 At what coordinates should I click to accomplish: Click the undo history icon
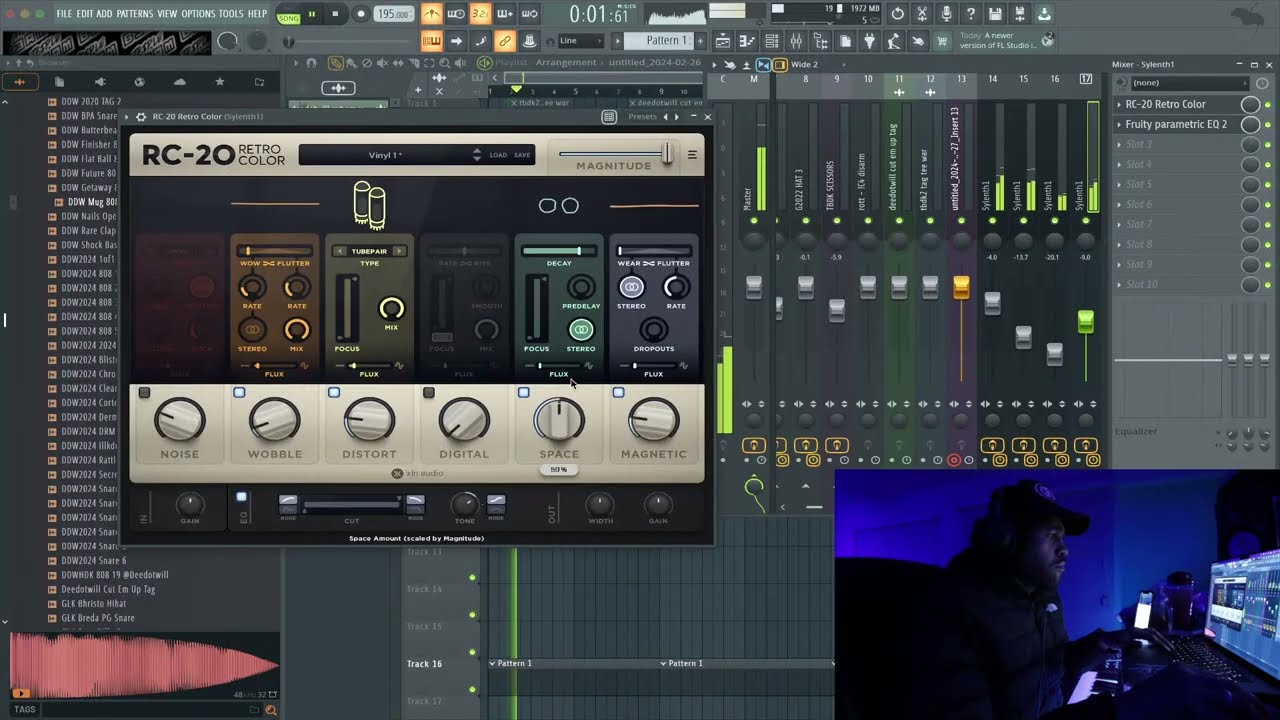pos(897,14)
